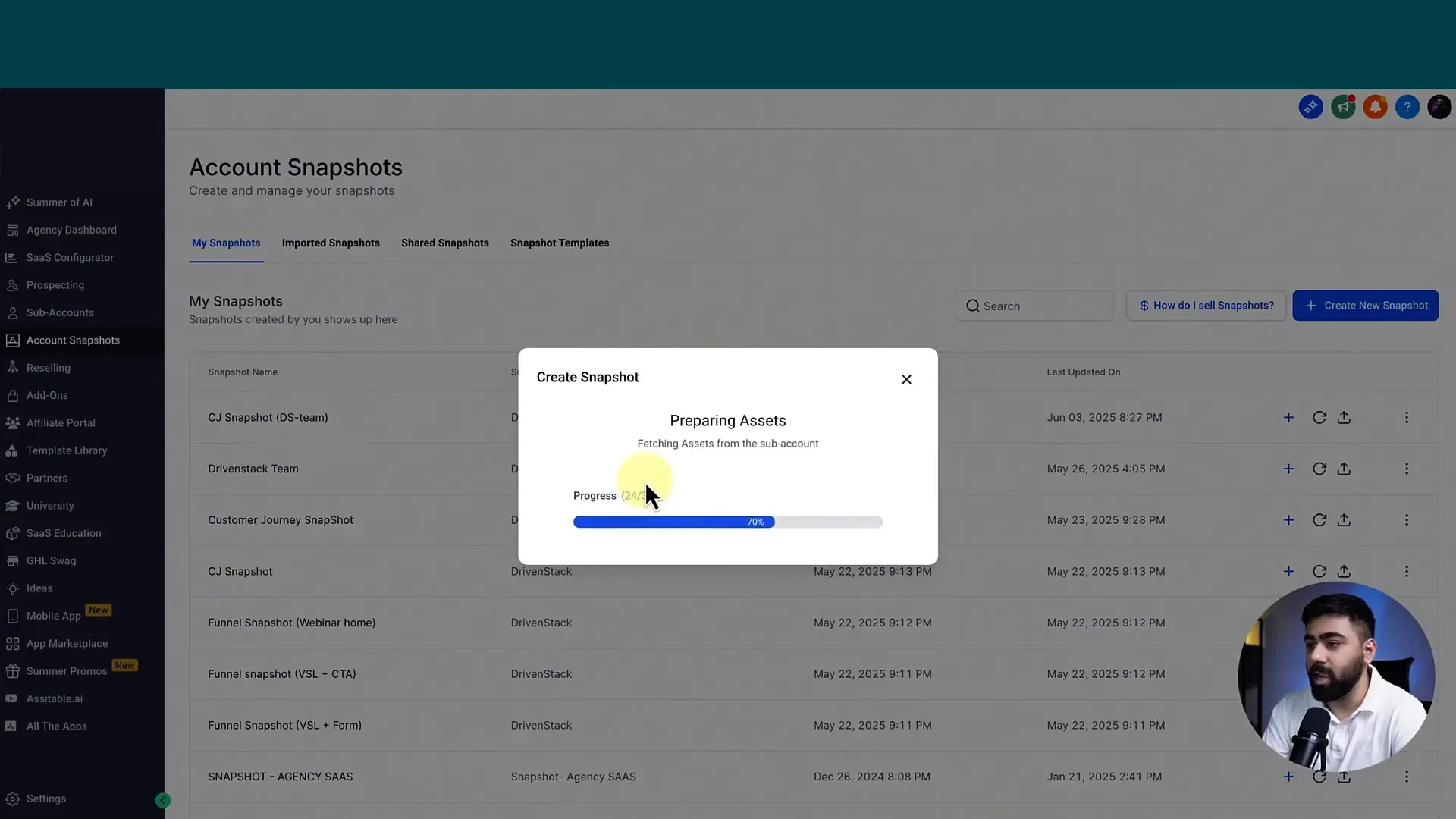
Task: Open Prospecting in sidebar
Action: [55, 285]
